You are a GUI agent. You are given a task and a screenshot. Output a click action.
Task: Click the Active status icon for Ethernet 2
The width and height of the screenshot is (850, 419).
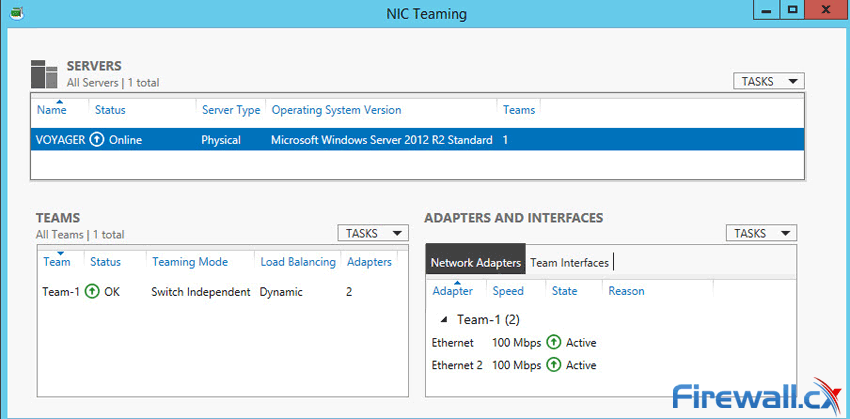(x=554, y=365)
